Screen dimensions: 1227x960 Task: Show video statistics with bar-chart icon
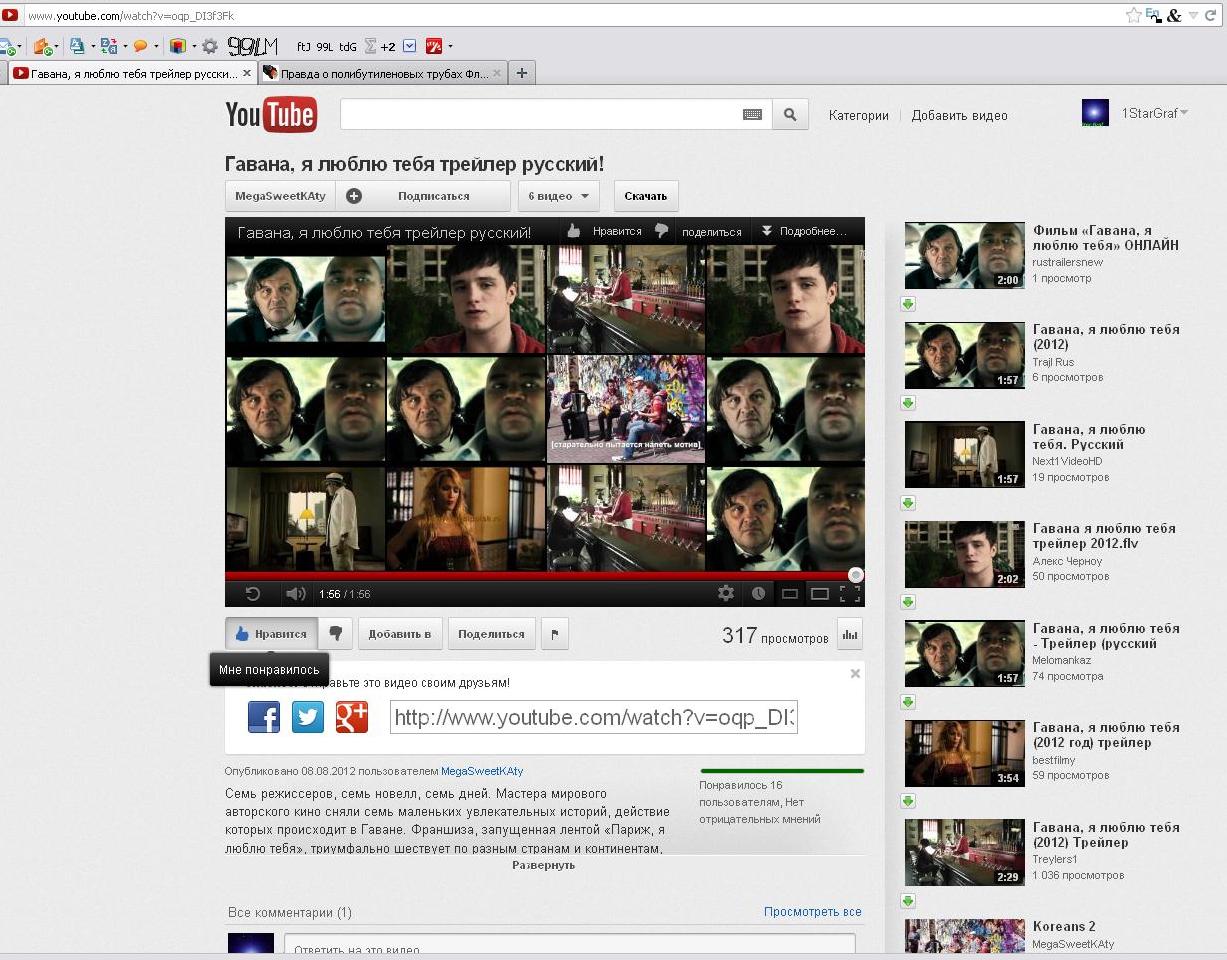[850, 634]
